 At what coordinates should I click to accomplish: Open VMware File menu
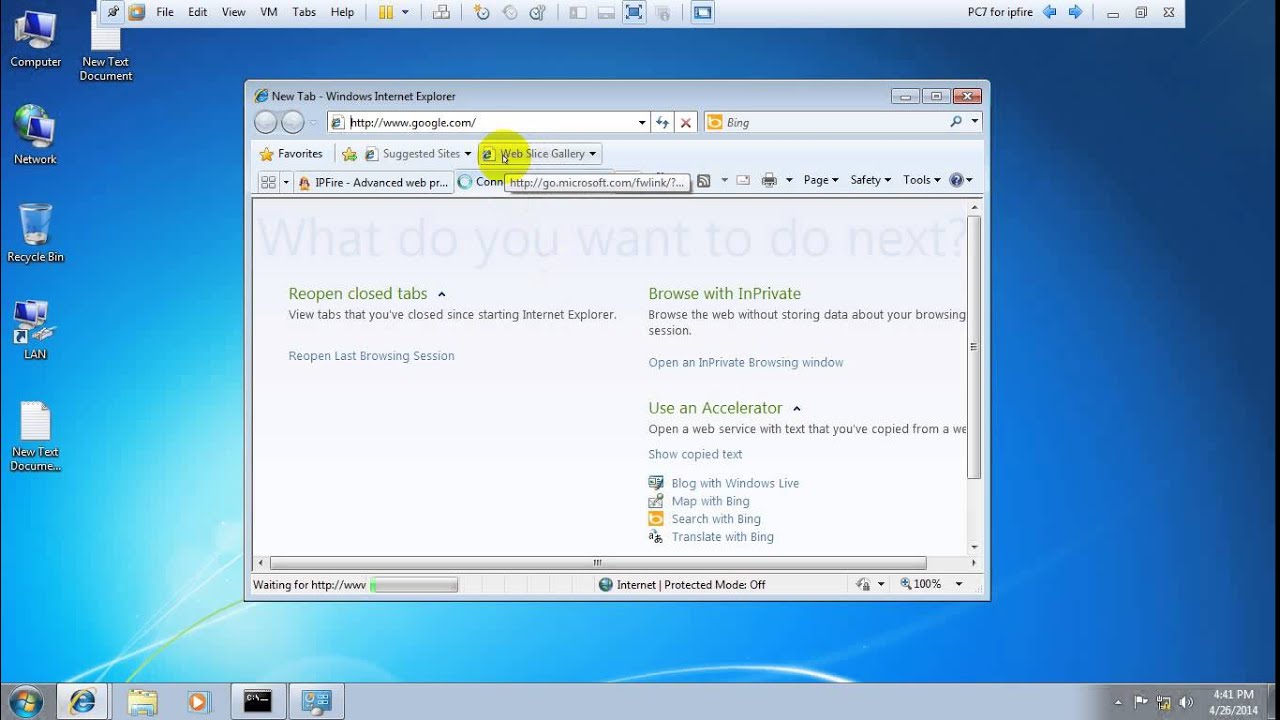[165, 12]
